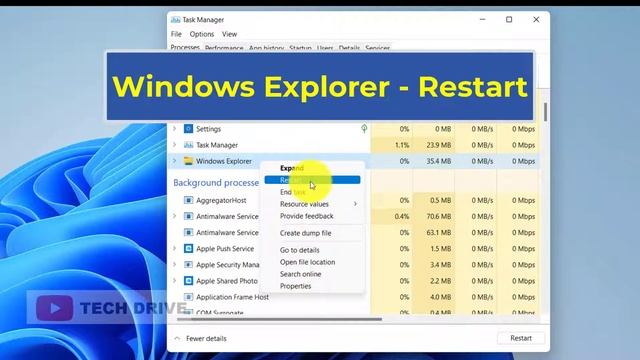Click the first Antimalware Service icon showing 70.6 MB
Image resolution: width=640 pixels, height=360 pixels.
(188, 216)
